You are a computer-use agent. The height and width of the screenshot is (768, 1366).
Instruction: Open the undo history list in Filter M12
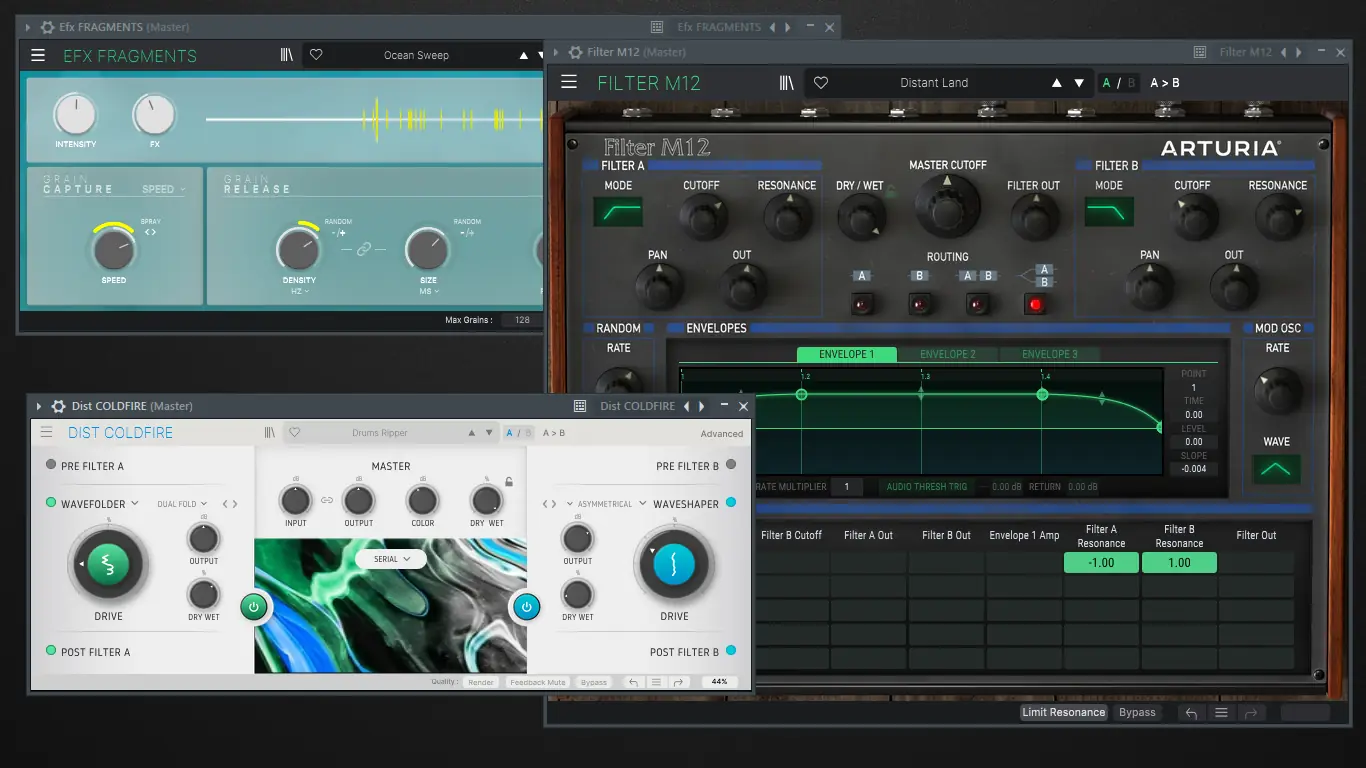(x=1221, y=713)
